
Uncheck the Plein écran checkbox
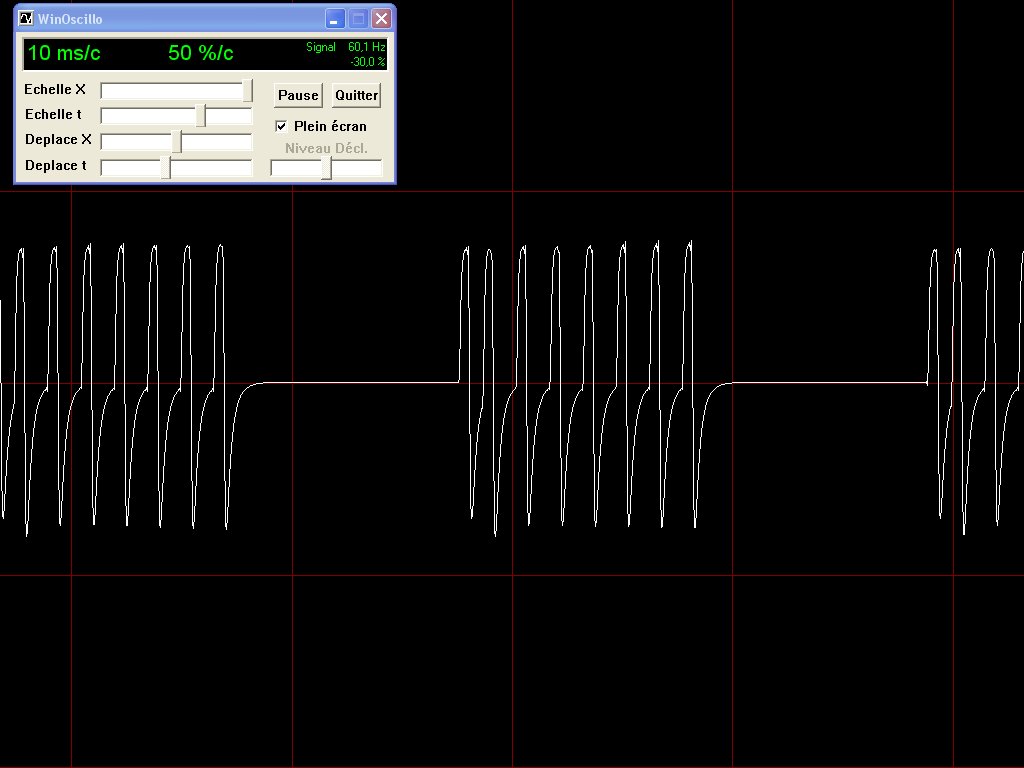[281, 126]
